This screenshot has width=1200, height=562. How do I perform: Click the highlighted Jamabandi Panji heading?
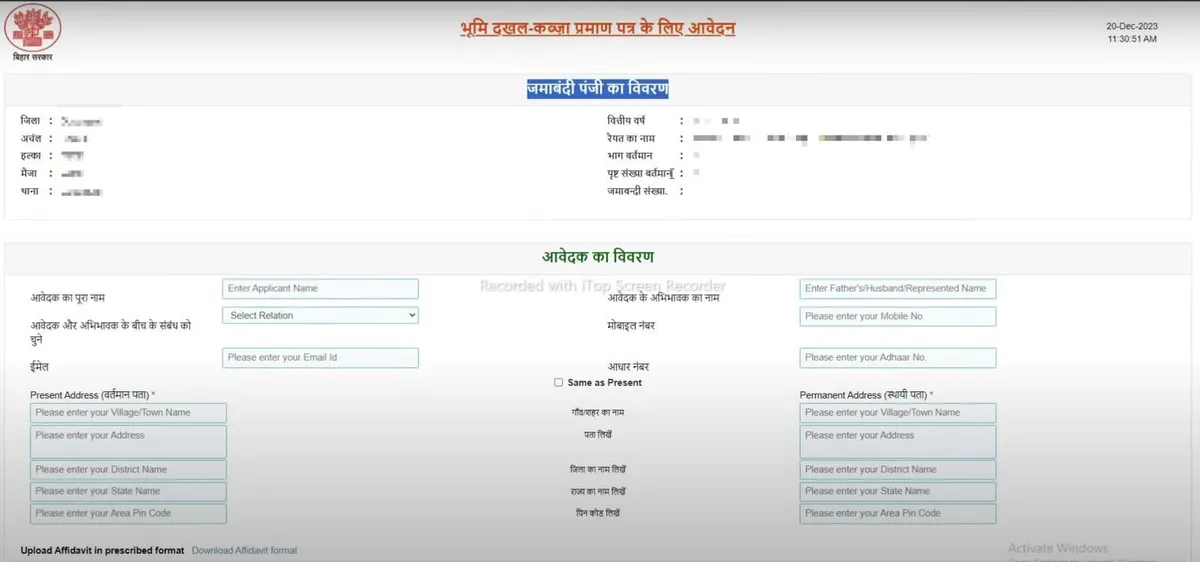pyautogui.click(x=598, y=89)
